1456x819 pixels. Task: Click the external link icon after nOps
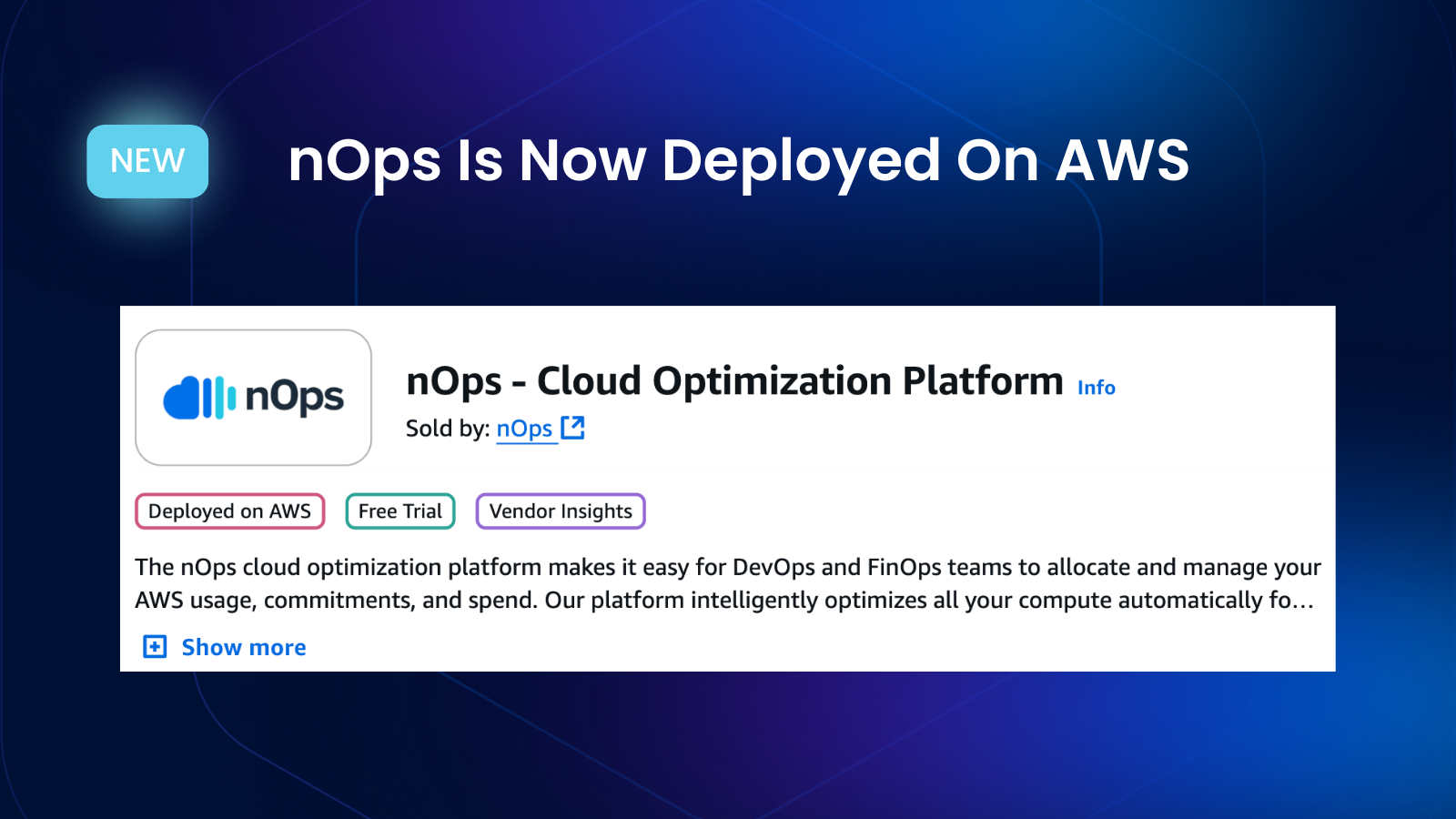click(x=572, y=428)
